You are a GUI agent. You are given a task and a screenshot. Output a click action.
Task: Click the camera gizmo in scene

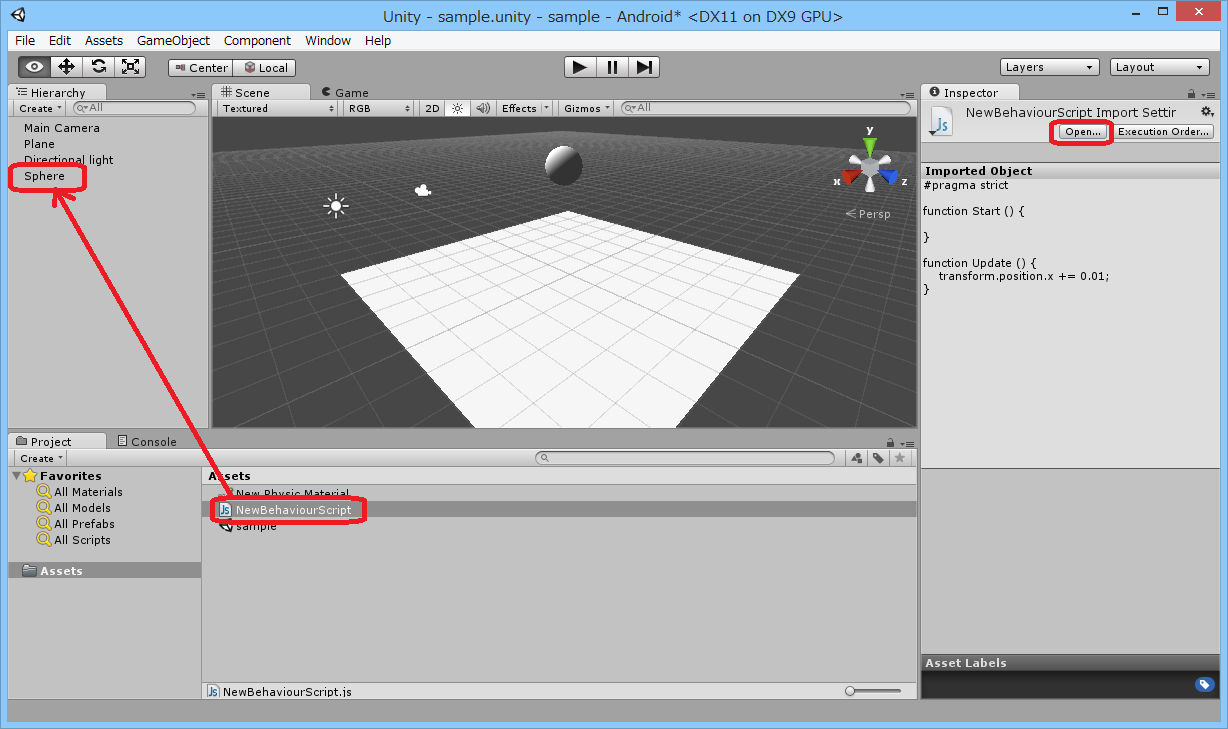coord(423,190)
